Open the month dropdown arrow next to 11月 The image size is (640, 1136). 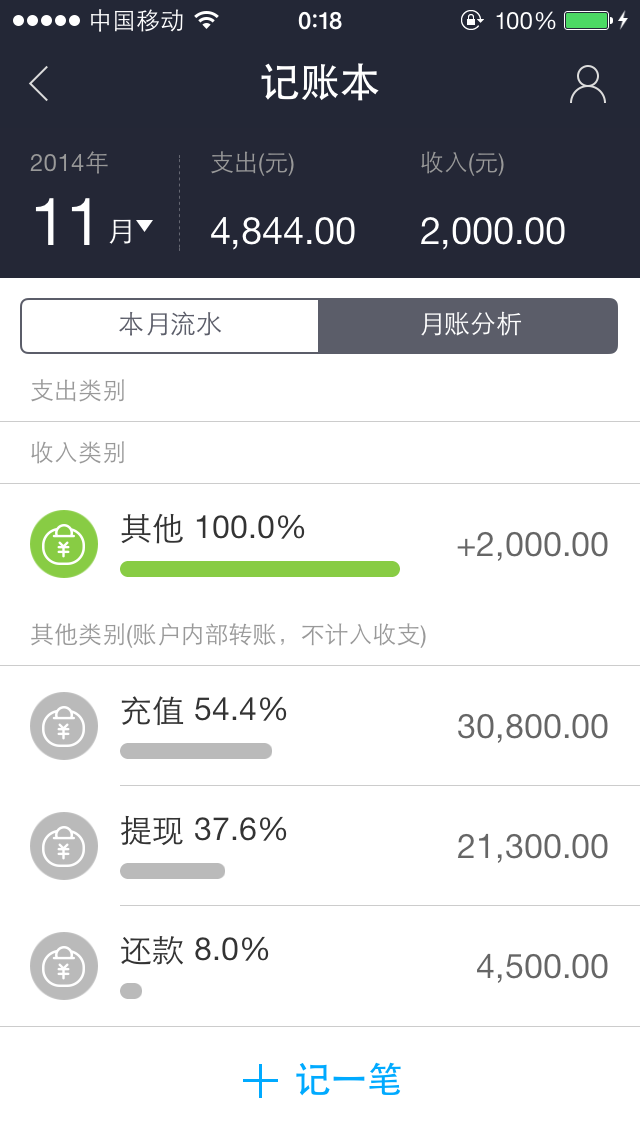[145, 226]
